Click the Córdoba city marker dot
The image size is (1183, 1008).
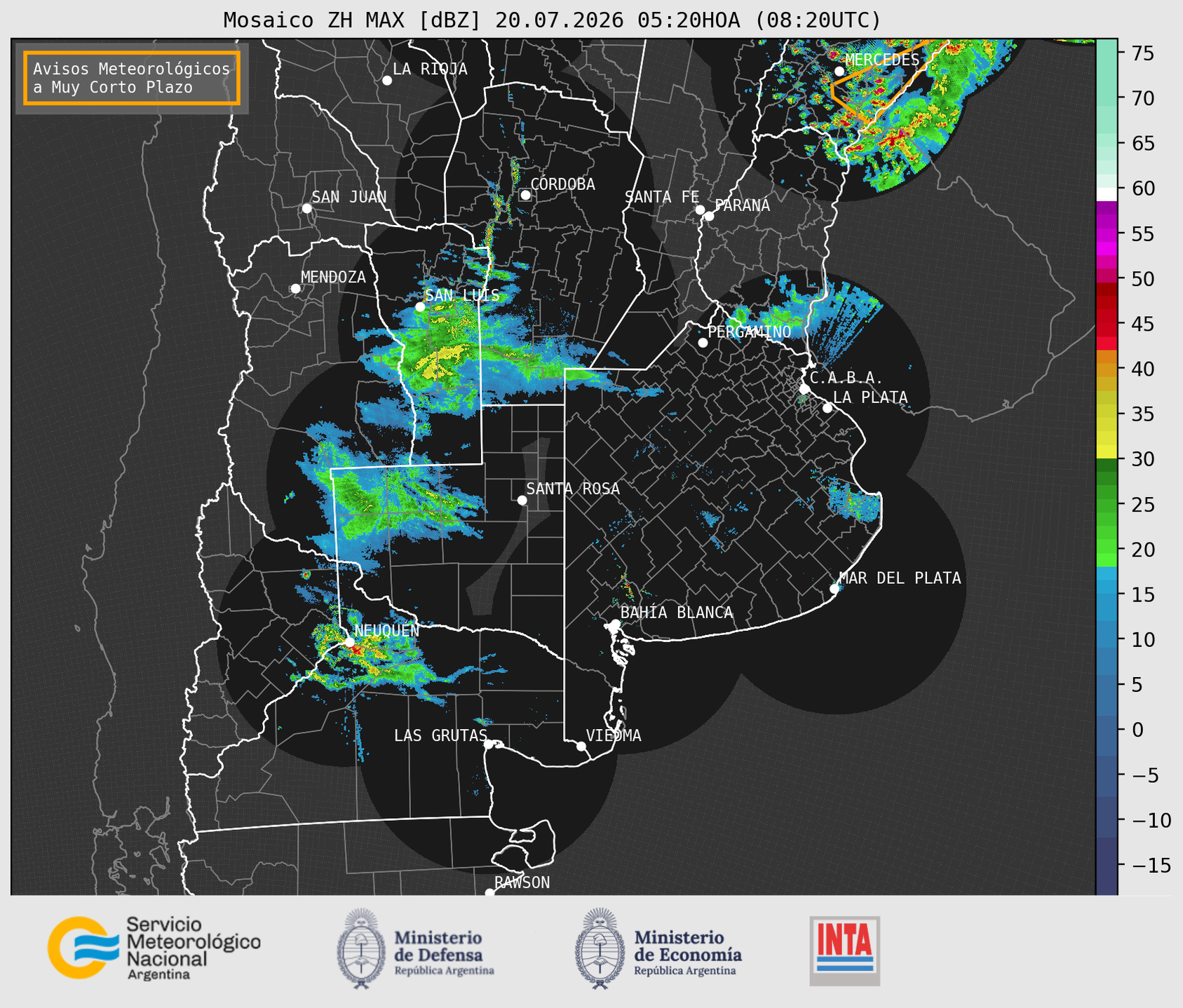point(525,195)
